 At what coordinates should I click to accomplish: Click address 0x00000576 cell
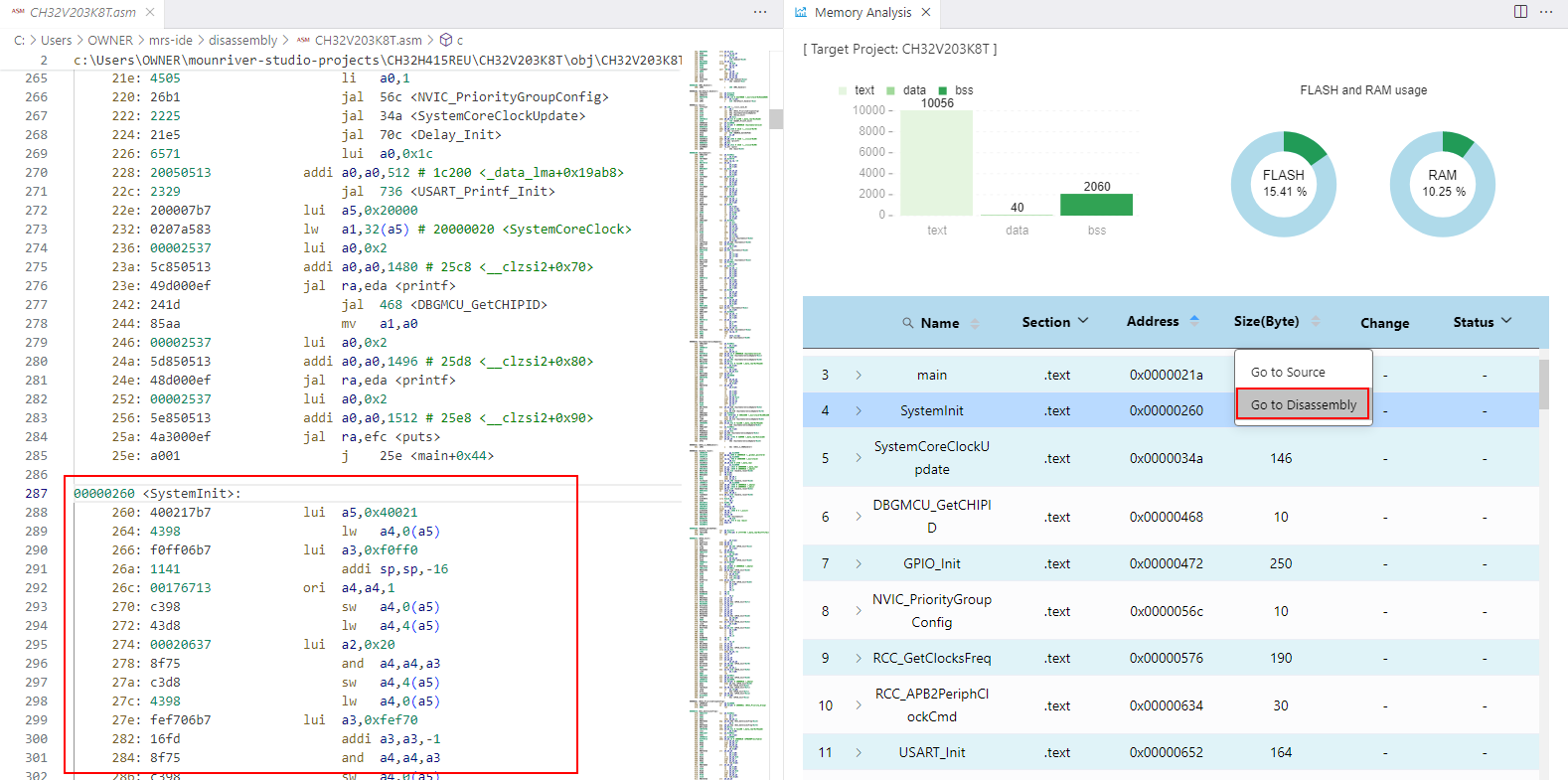pos(1167,658)
